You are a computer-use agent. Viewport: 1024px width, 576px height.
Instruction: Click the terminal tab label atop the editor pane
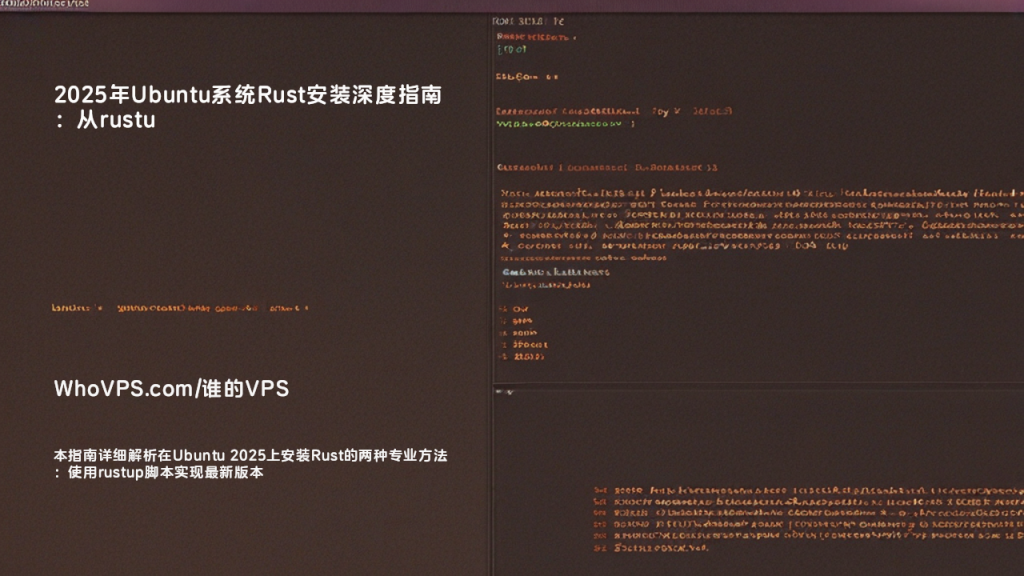[x=528, y=22]
